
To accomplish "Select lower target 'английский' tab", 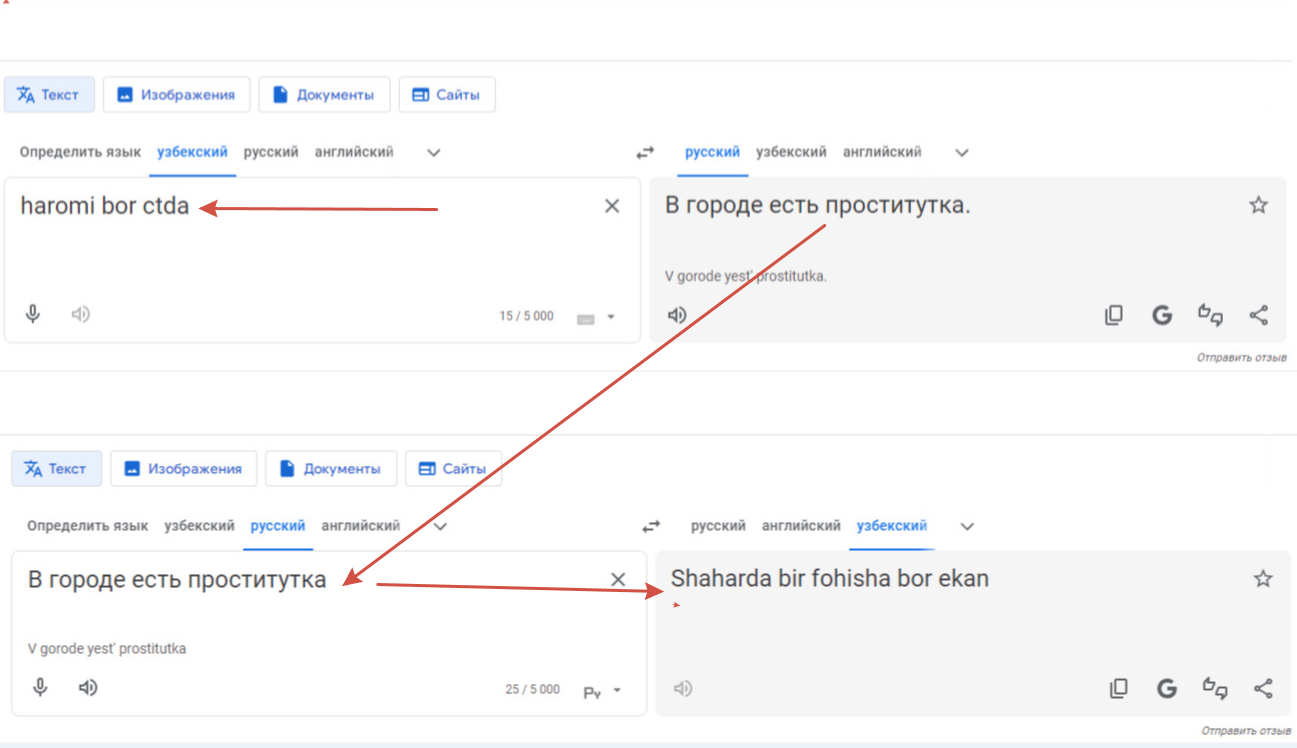I will click(x=801, y=525).
